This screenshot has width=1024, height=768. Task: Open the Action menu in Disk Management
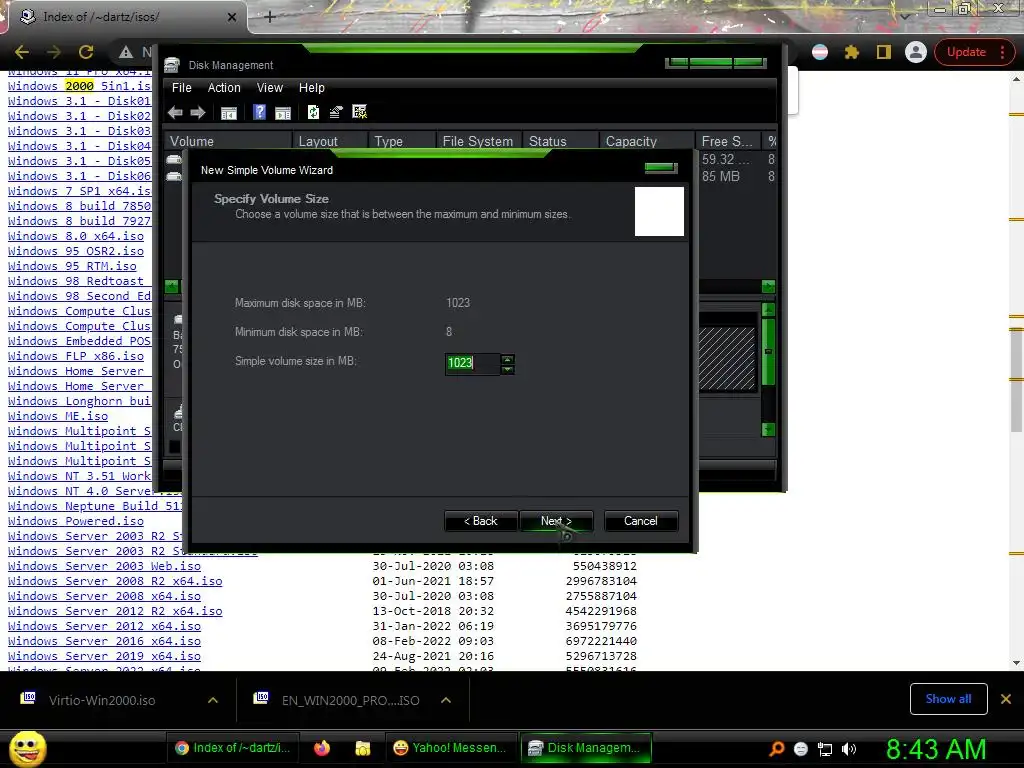[224, 88]
